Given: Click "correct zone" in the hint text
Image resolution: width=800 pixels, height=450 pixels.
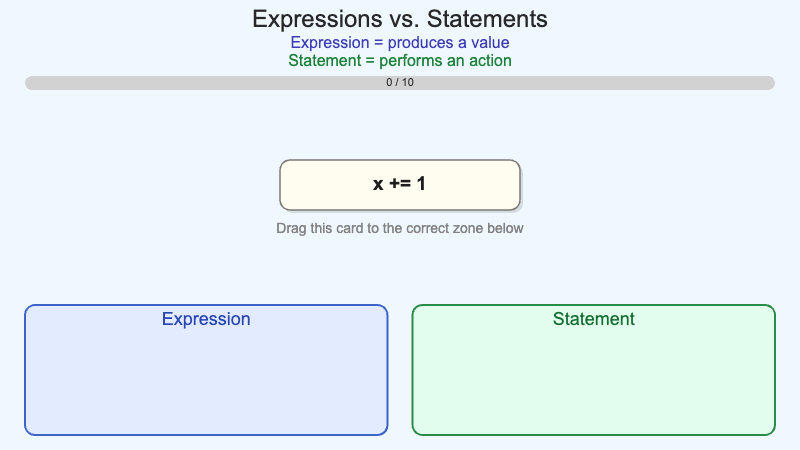Looking at the screenshot, I should click(x=439, y=228).
